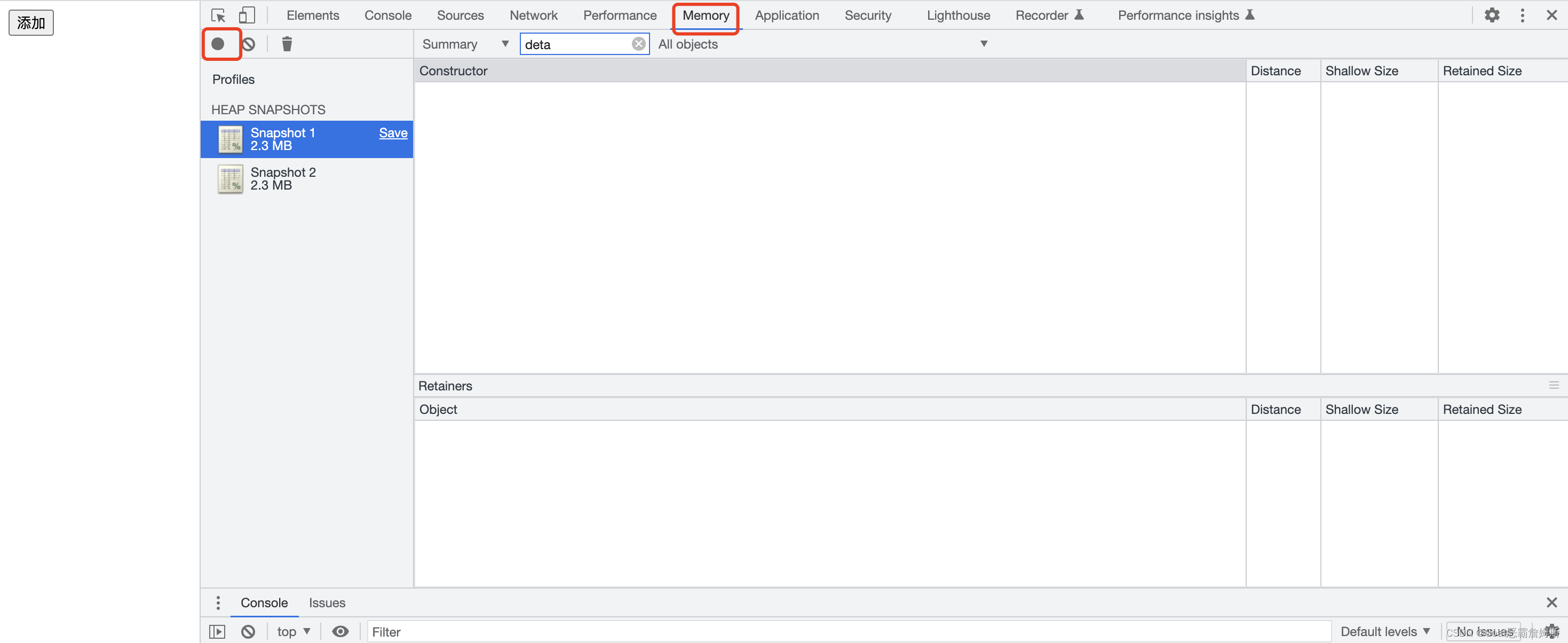
Task: Open the top context dropdown
Action: (x=294, y=631)
